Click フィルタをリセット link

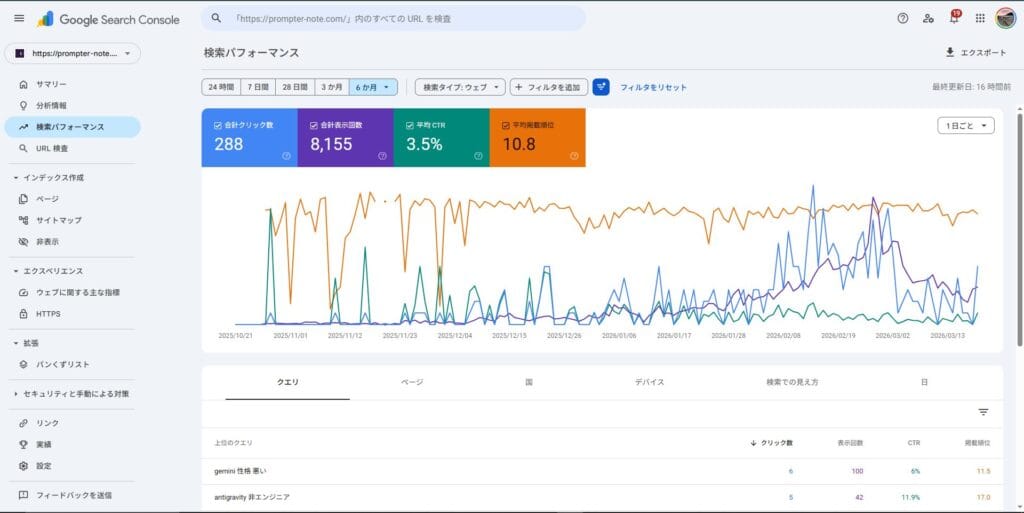[x=654, y=87]
